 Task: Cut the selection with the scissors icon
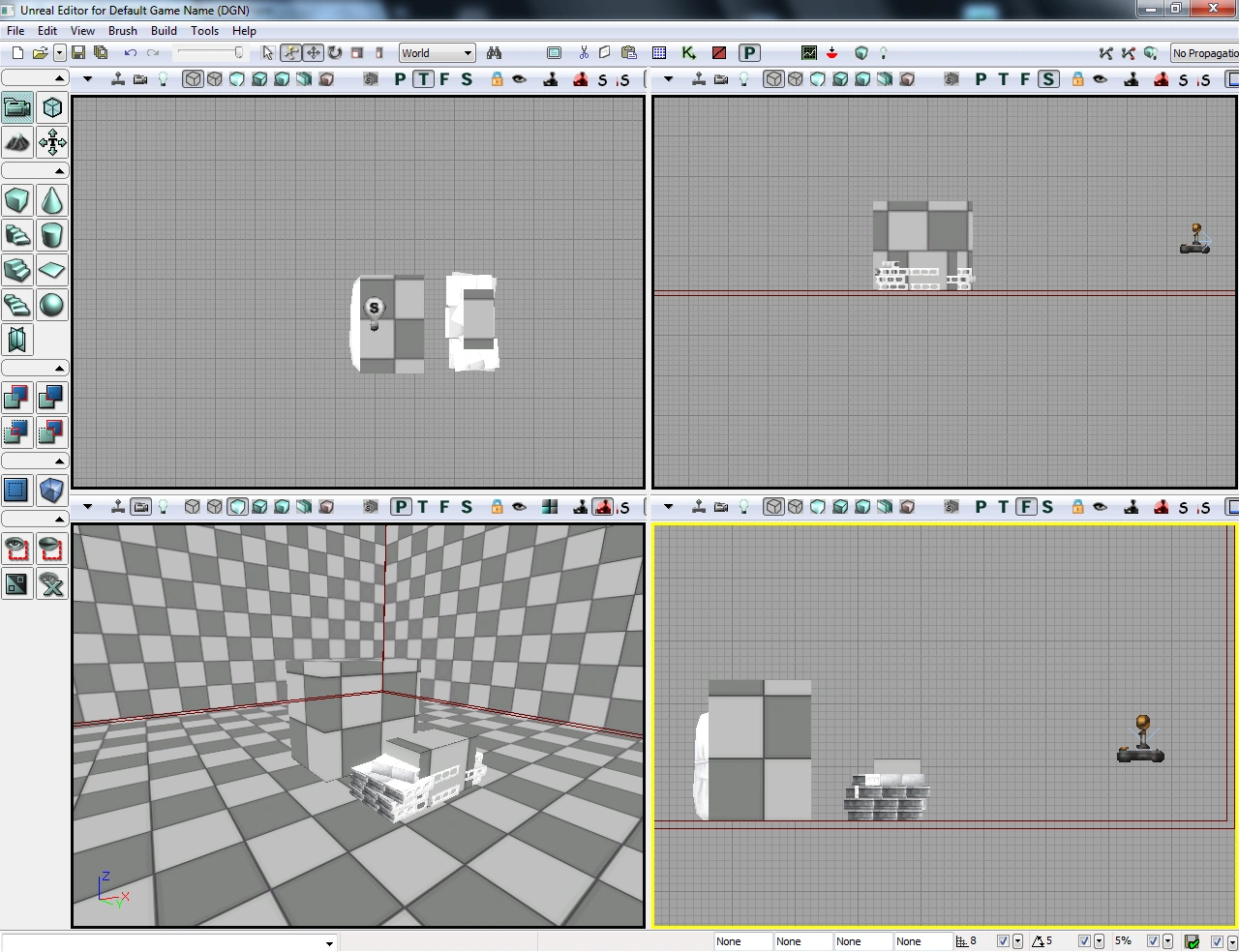pos(584,53)
